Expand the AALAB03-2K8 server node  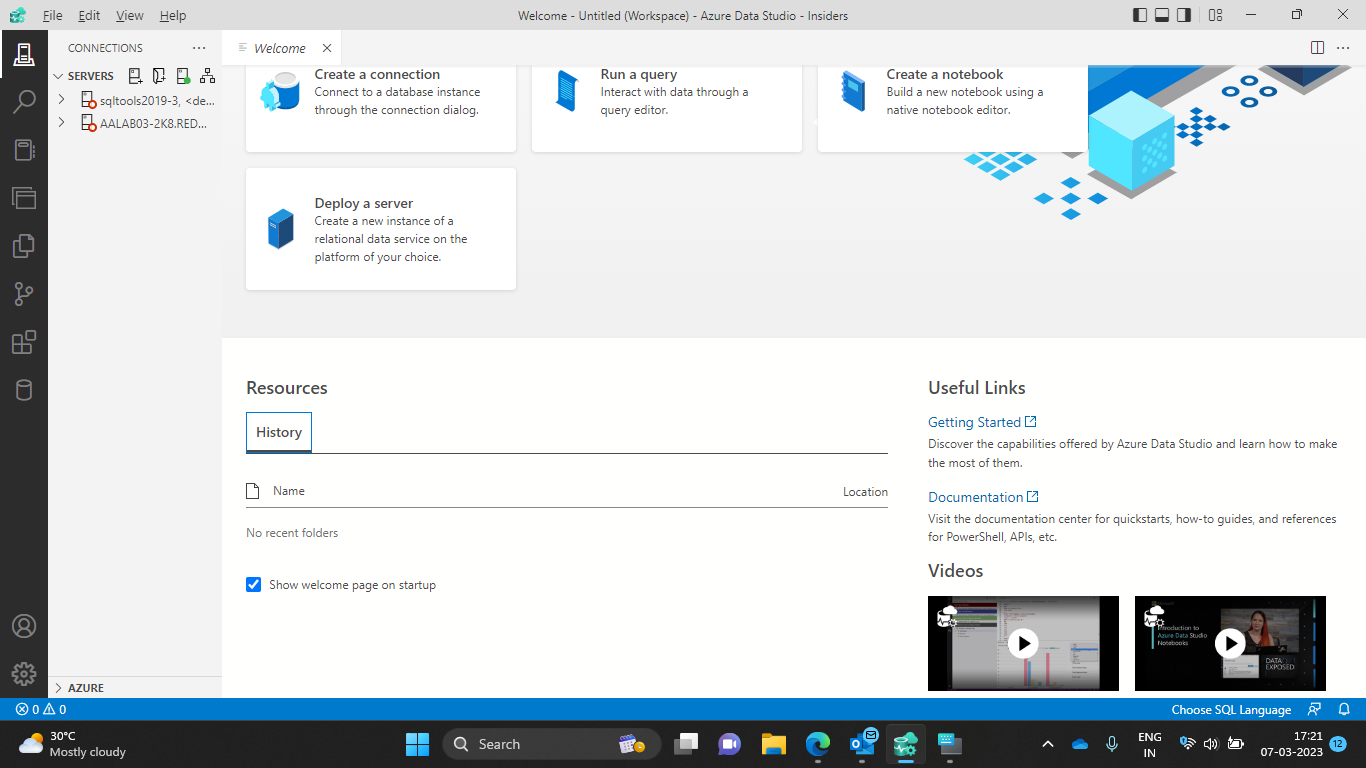click(61, 123)
